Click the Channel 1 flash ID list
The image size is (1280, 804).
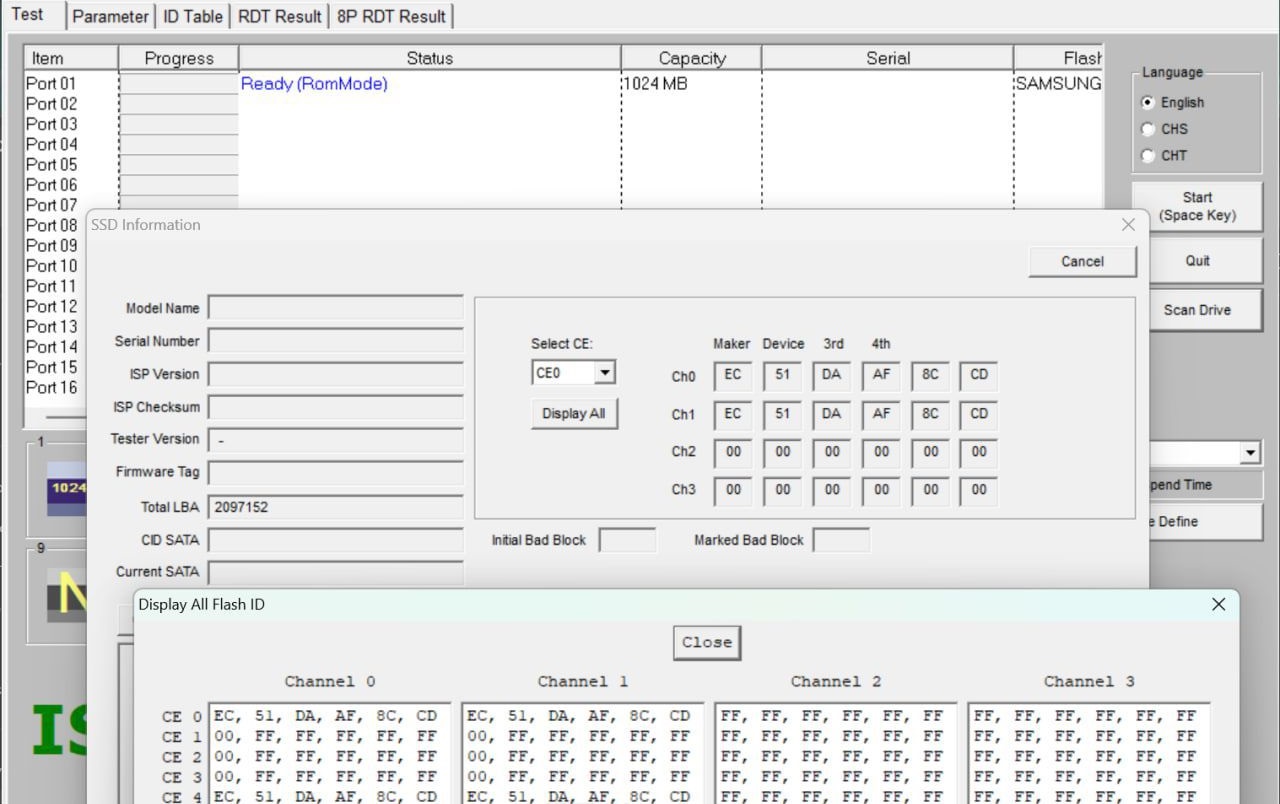(x=582, y=753)
